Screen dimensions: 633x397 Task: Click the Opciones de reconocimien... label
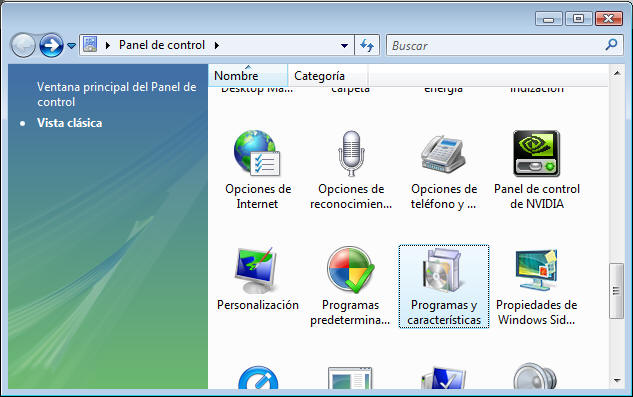coord(351,196)
